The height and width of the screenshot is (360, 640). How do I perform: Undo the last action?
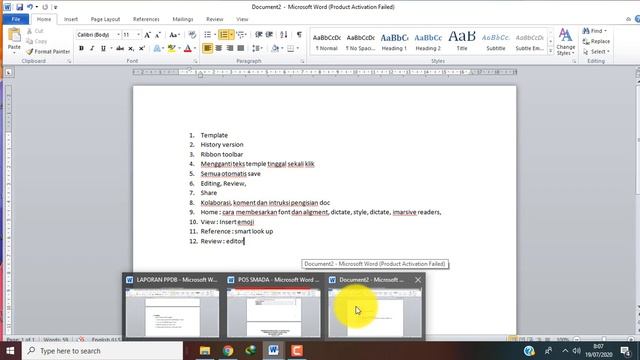coord(30,7)
